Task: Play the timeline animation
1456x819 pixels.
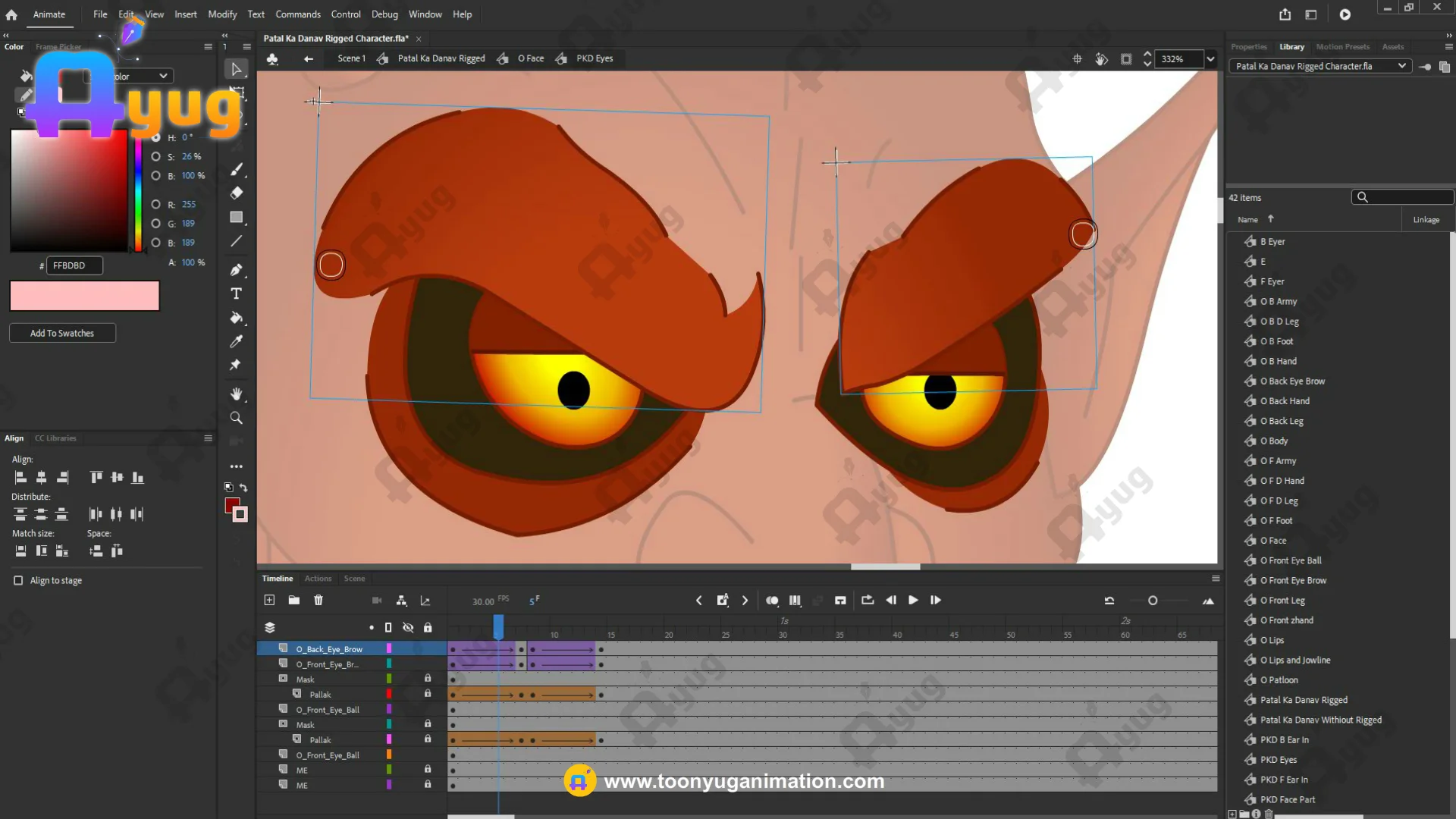Action: [913, 600]
